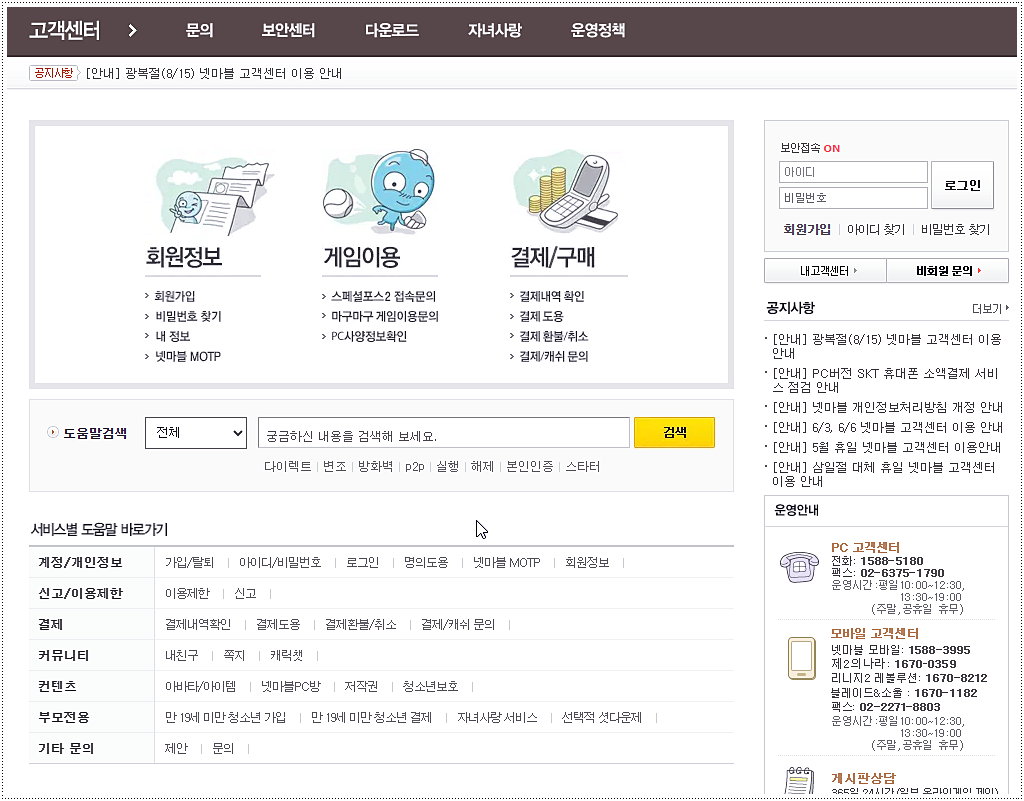Screen dimensions: 1024x801
Task: Open 자녀사랑 서비스 in 부모전용 row
Action: pyautogui.click(x=498, y=717)
